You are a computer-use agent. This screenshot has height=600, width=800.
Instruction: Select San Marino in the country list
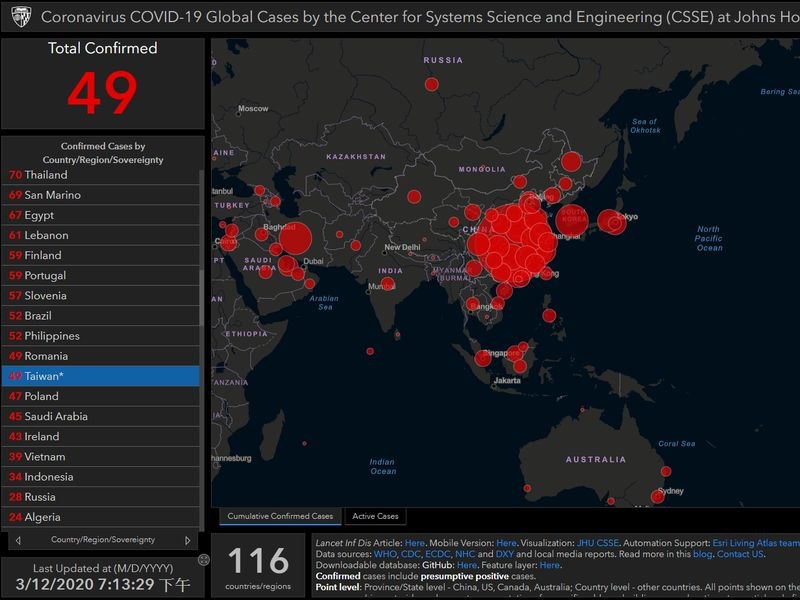[x=101, y=195]
